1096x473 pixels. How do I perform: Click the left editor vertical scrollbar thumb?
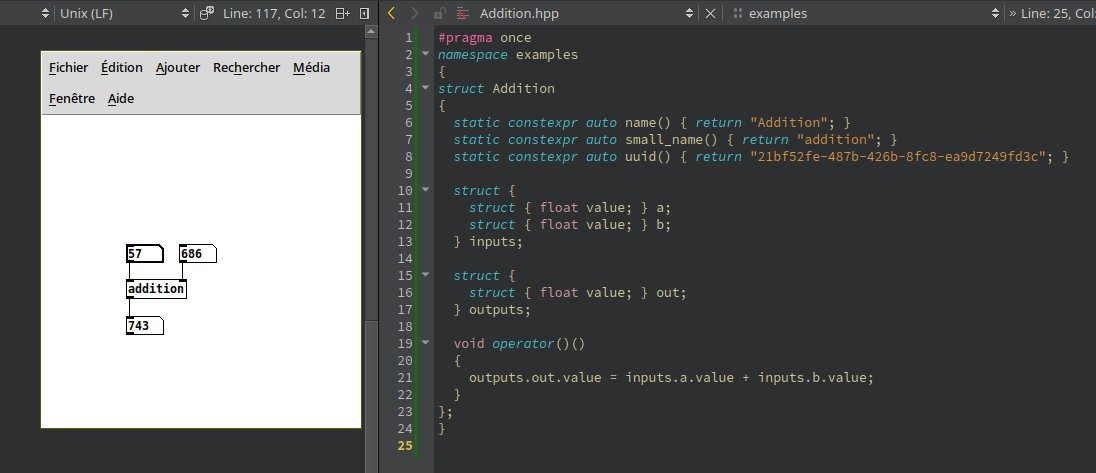click(371, 398)
